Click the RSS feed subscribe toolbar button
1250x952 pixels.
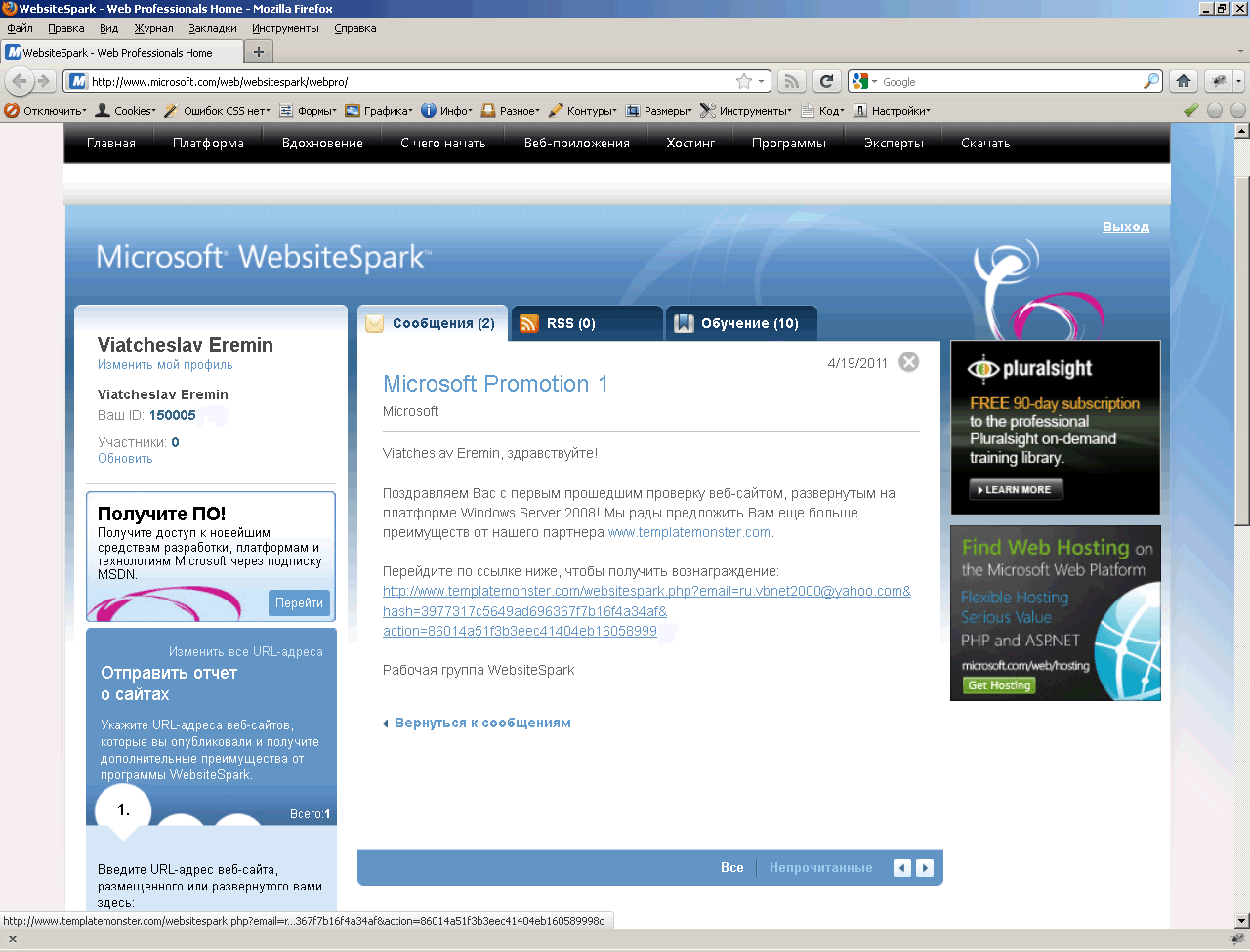click(793, 82)
